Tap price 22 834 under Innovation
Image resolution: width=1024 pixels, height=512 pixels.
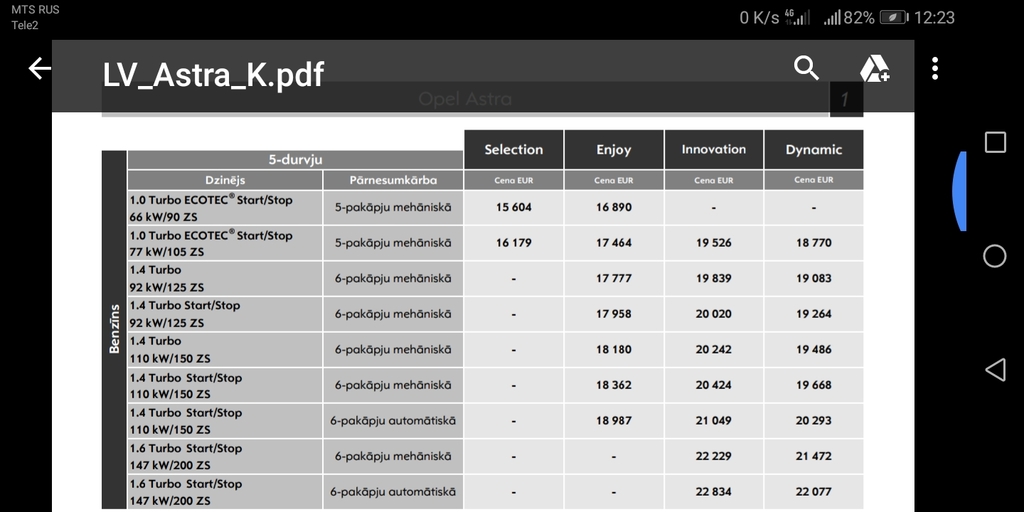(x=714, y=492)
